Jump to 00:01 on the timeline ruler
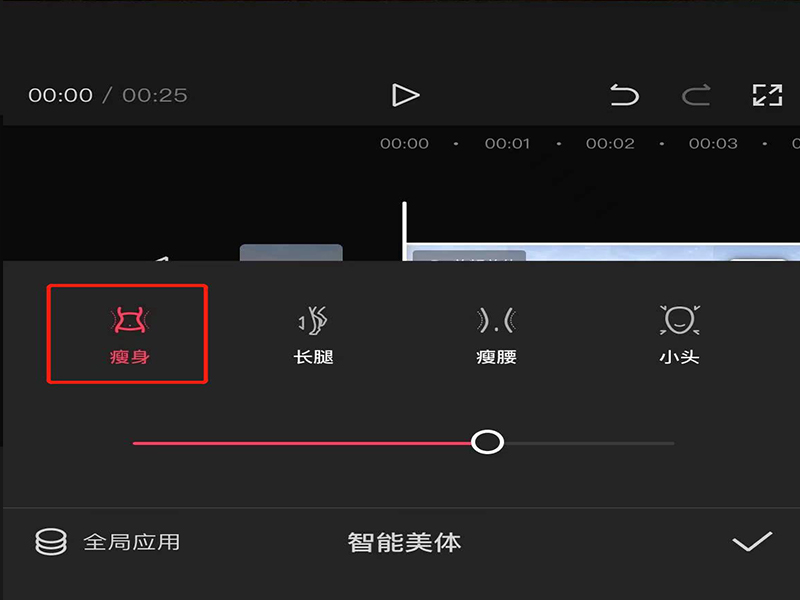This screenshot has height=600, width=800. coord(507,143)
